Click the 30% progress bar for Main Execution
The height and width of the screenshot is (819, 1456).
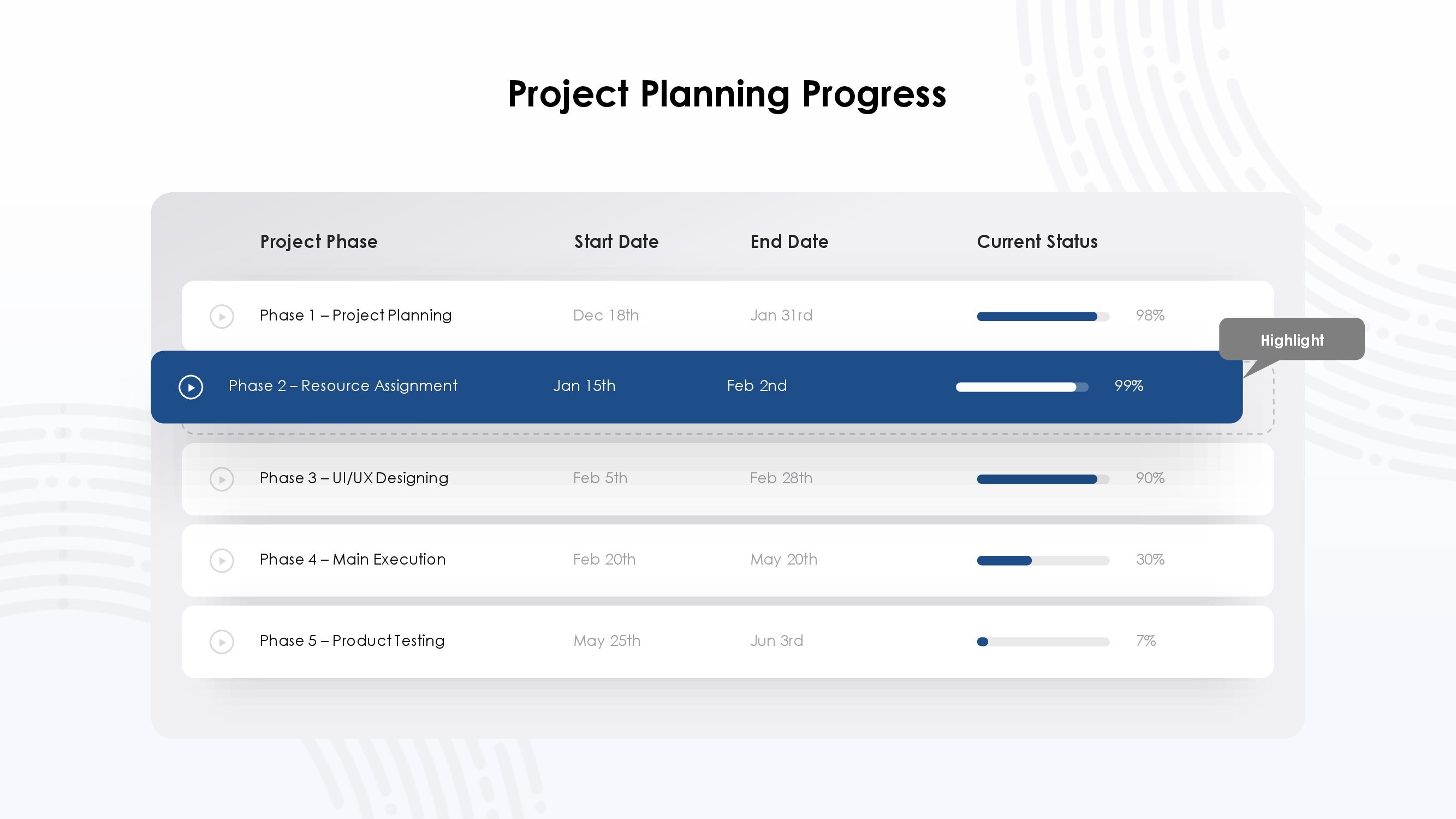click(1043, 561)
